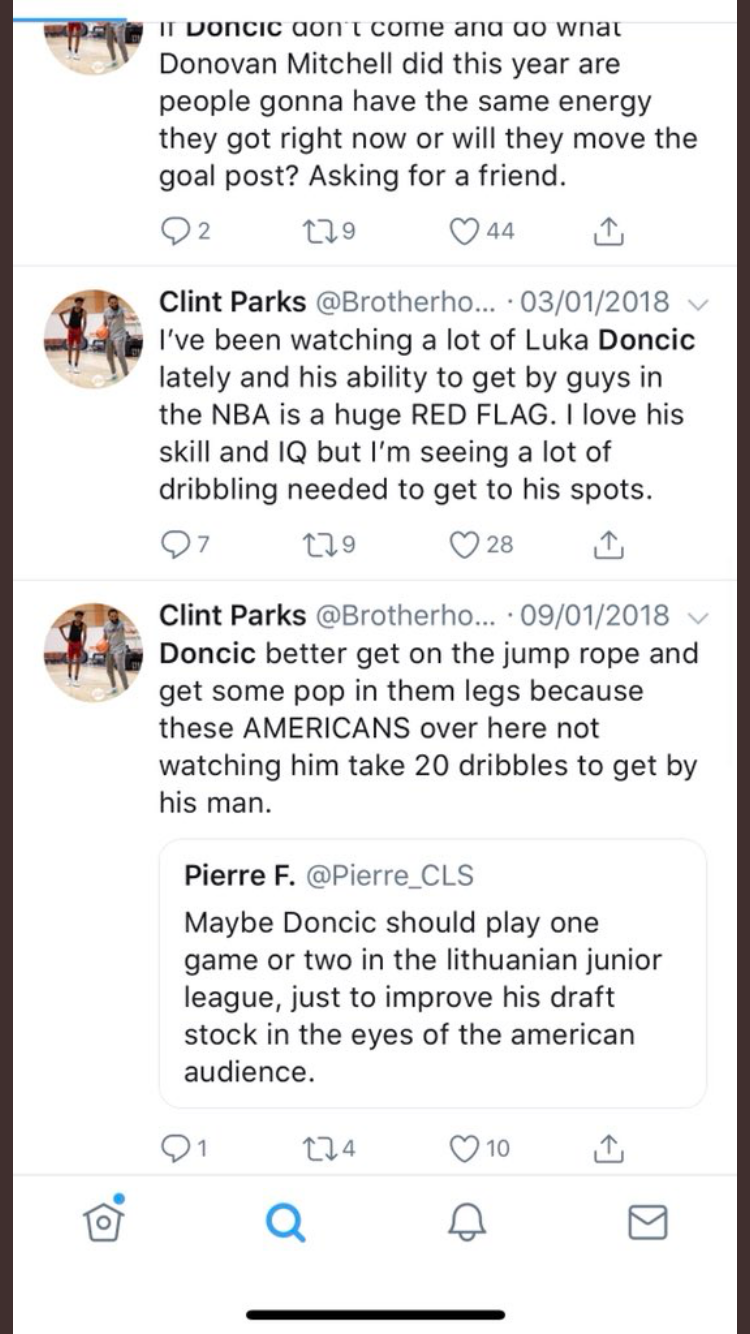Share the jump rope quote tweet
This screenshot has height=1334, width=750.
(x=608, y=1149)
